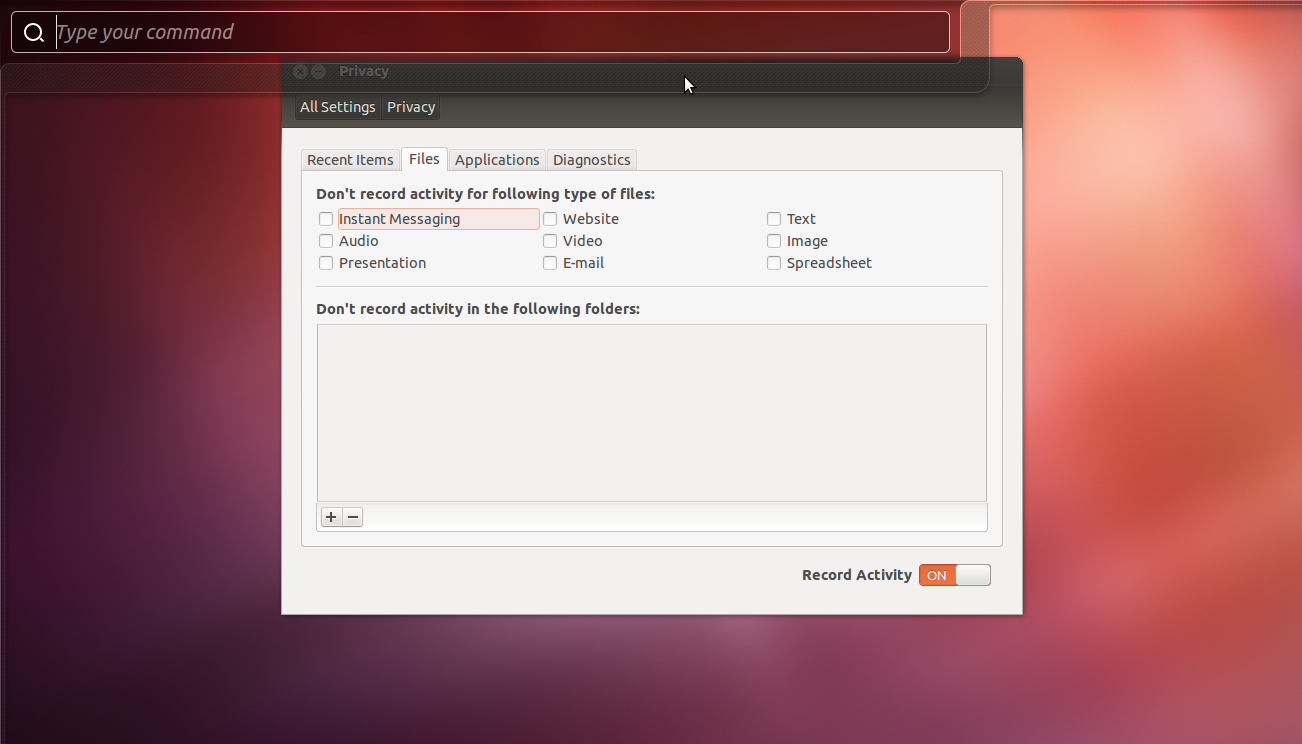Image resolution: width=1302 pixels, height=744 pixels.
Task: Minimize the Privacy window
Action: (319, 71)
